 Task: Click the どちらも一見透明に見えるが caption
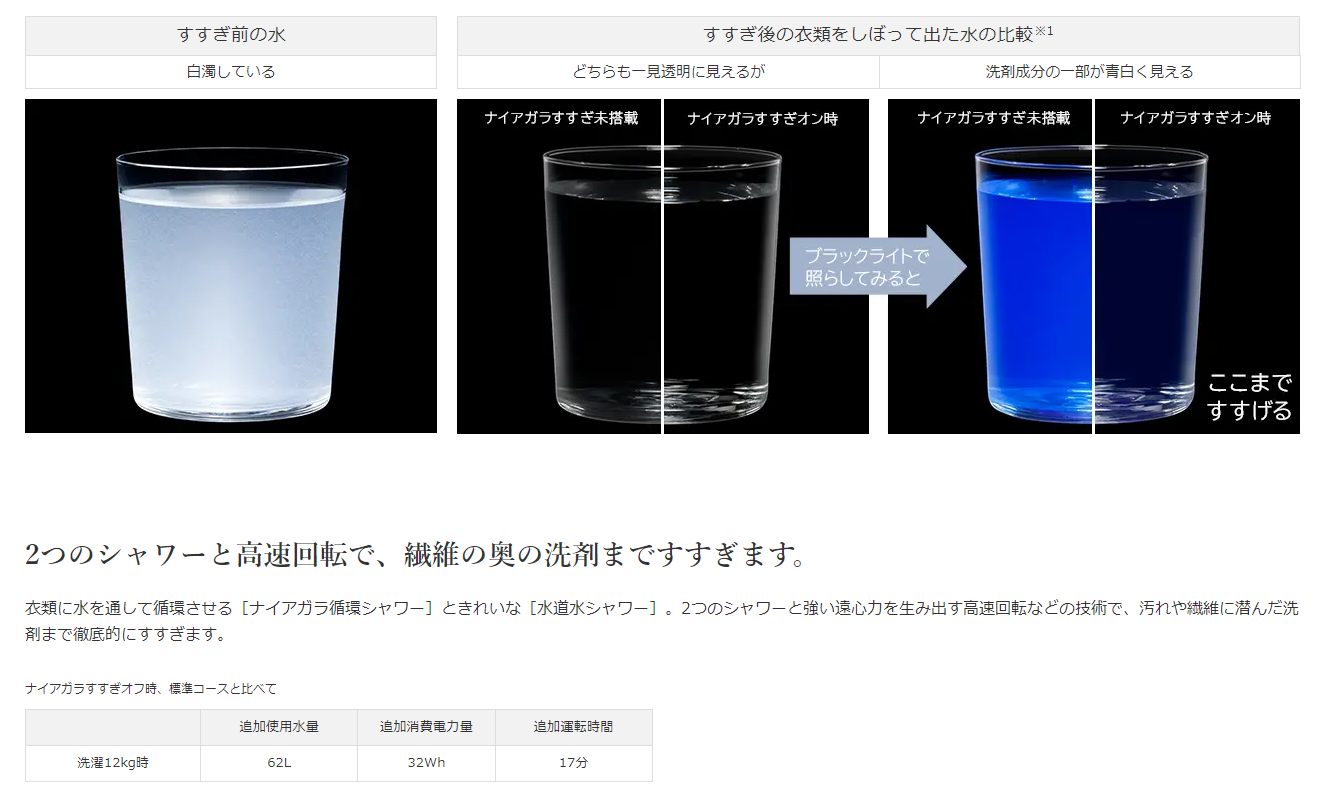668,72
